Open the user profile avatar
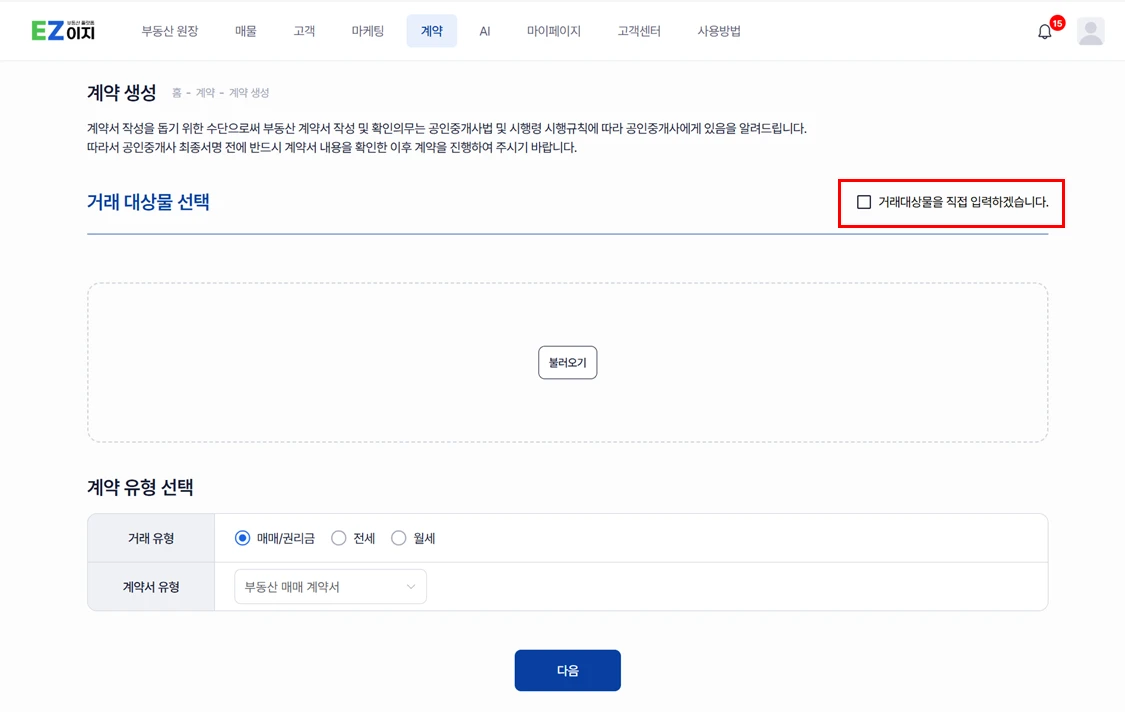 pos(1091,32)
